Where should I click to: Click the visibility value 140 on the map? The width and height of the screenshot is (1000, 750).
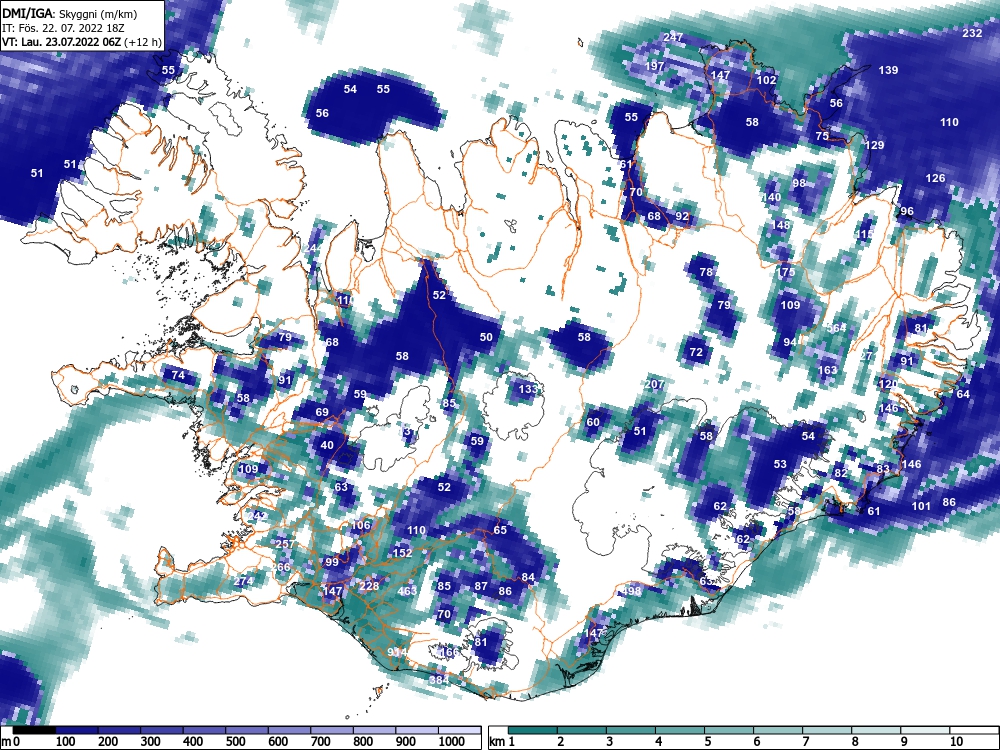coord(771,197)
